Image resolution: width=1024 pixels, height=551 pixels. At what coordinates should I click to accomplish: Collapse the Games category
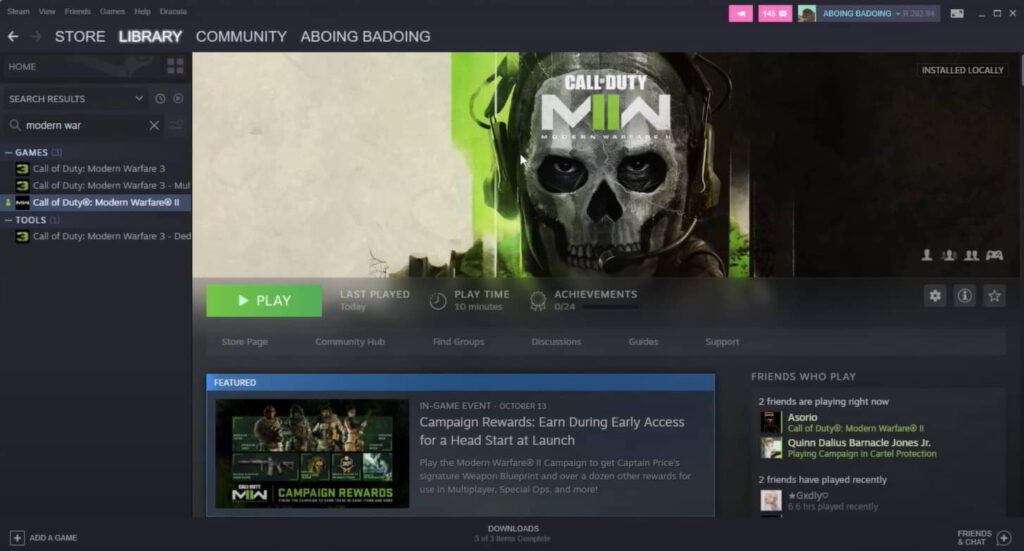pos(9,153)
